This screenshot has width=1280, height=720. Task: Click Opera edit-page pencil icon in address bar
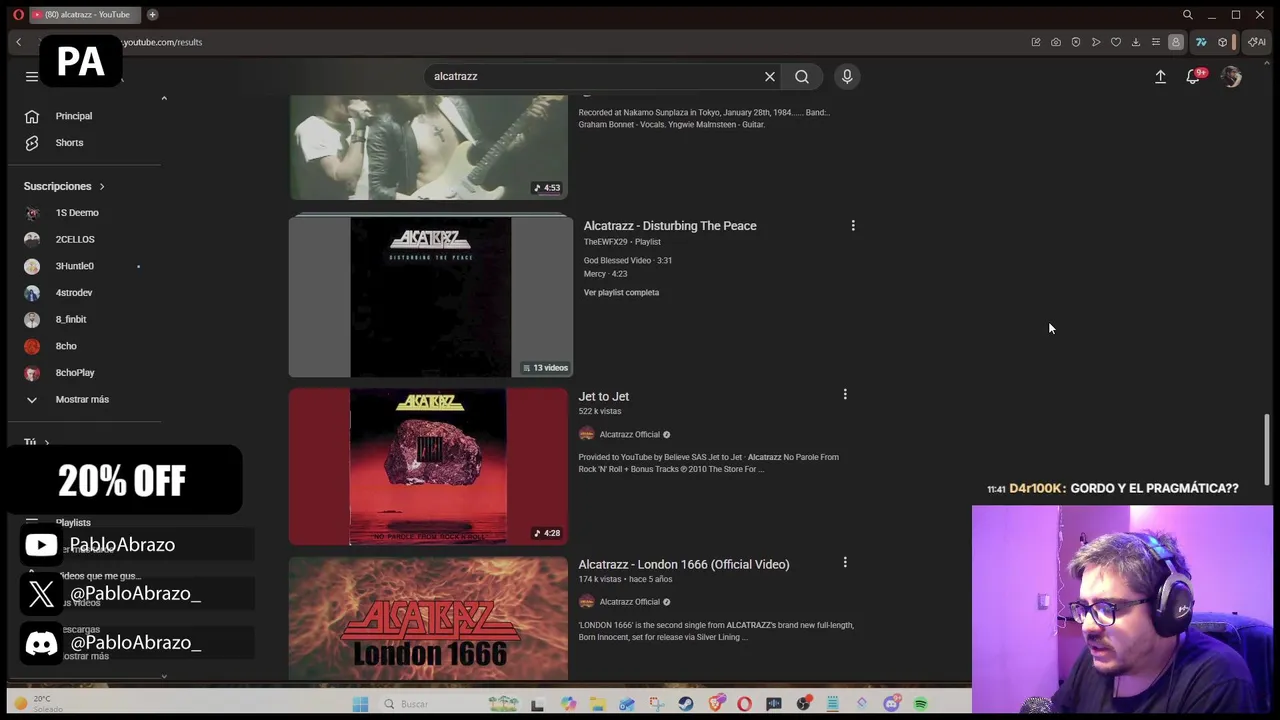pyautogui.click(x=1036, y=42)
